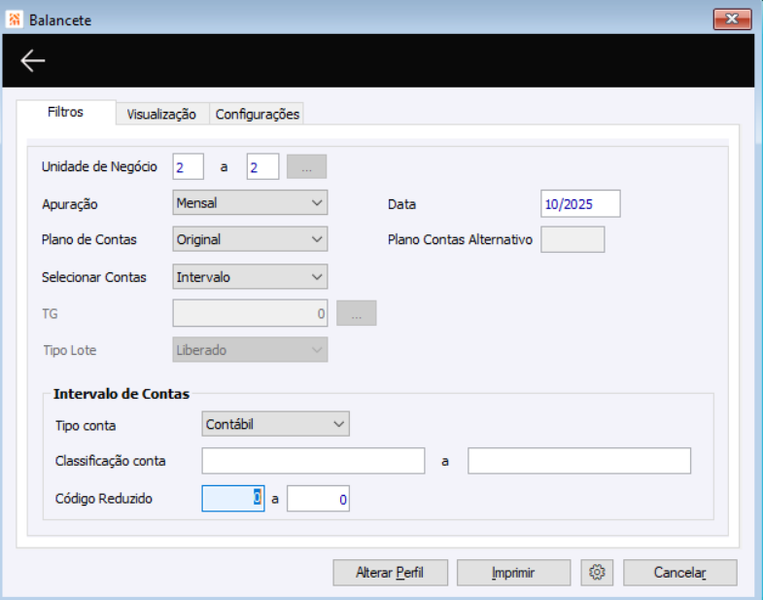Close the Balancete window
Viewport: 763px width, 600px height.
(x=732, y=19)
